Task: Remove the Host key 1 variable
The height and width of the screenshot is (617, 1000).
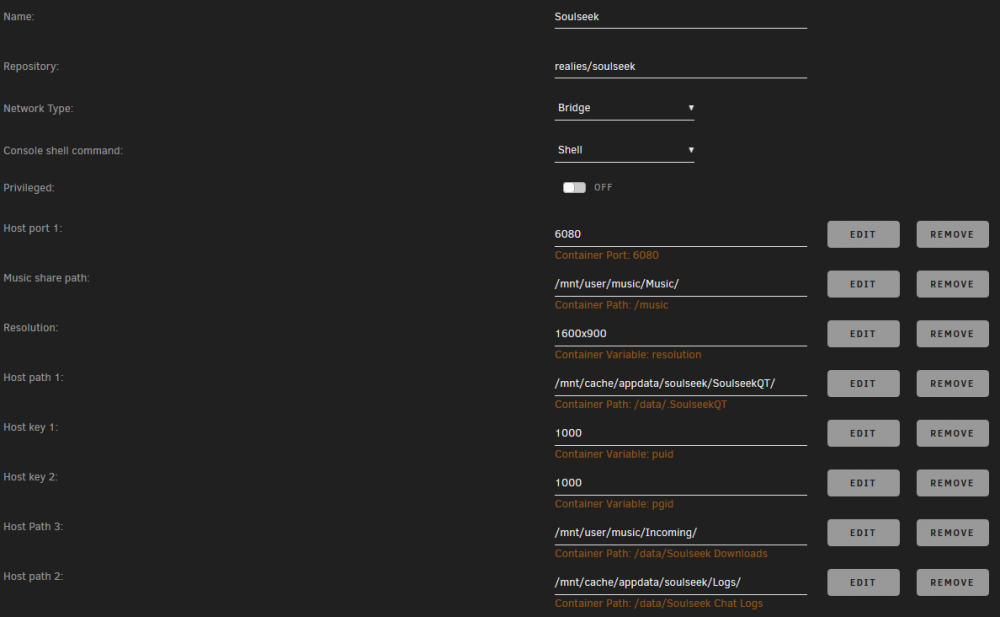Action: (953, 433)
